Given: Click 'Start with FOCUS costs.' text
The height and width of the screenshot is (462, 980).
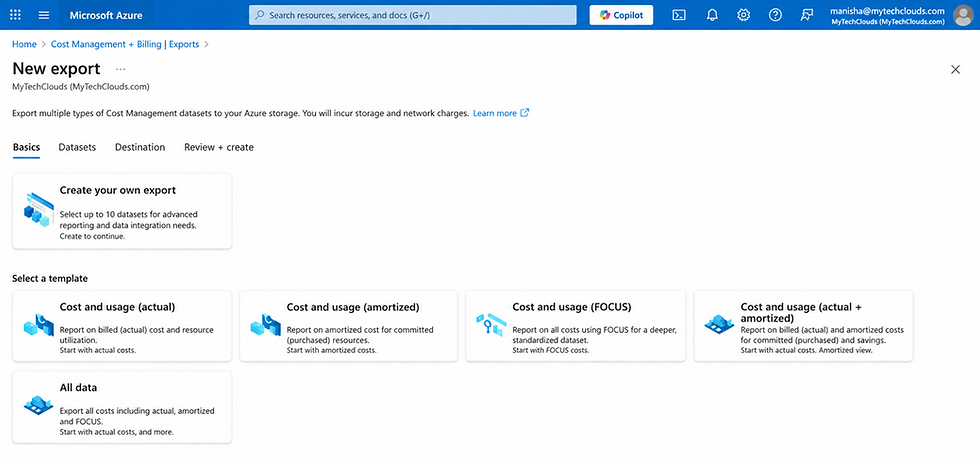Looking at the screenshot, I should coord(551,350).
